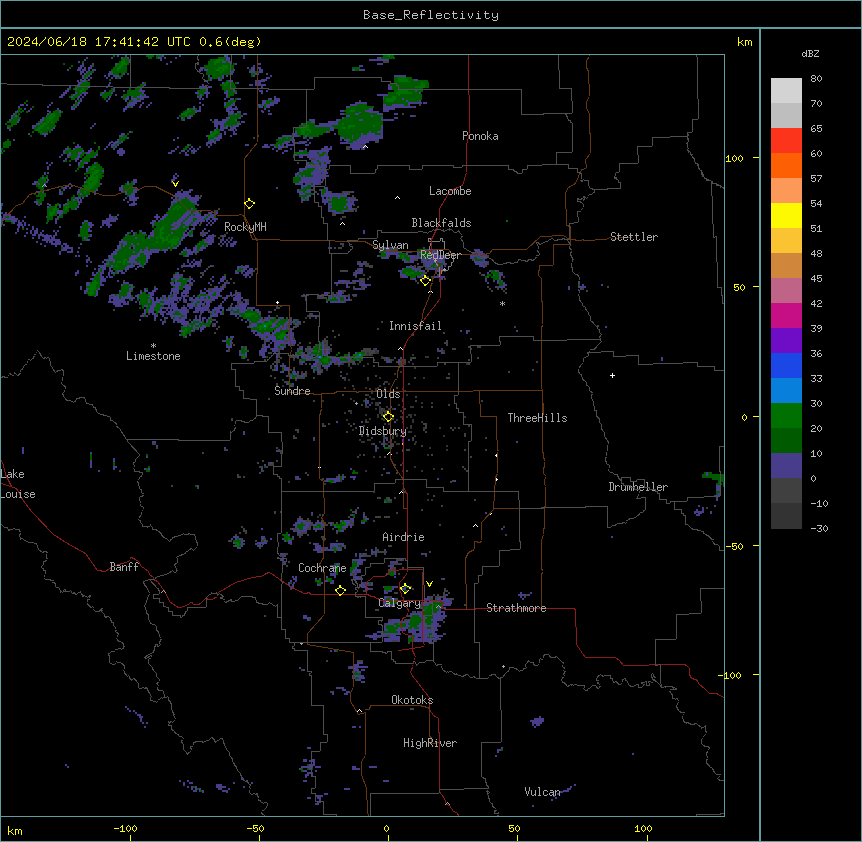Click the -50 tick on the right axis
This screenshot has width=862, height=842.
click(734, 546)
